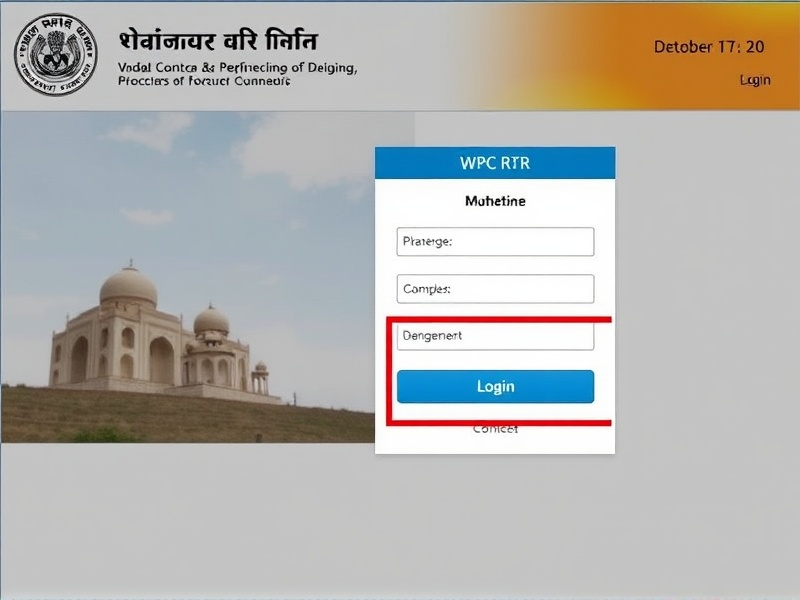Viewport: 800px width, 600px height.
Task: Click the circular government emblem logo
Action: 56,54
